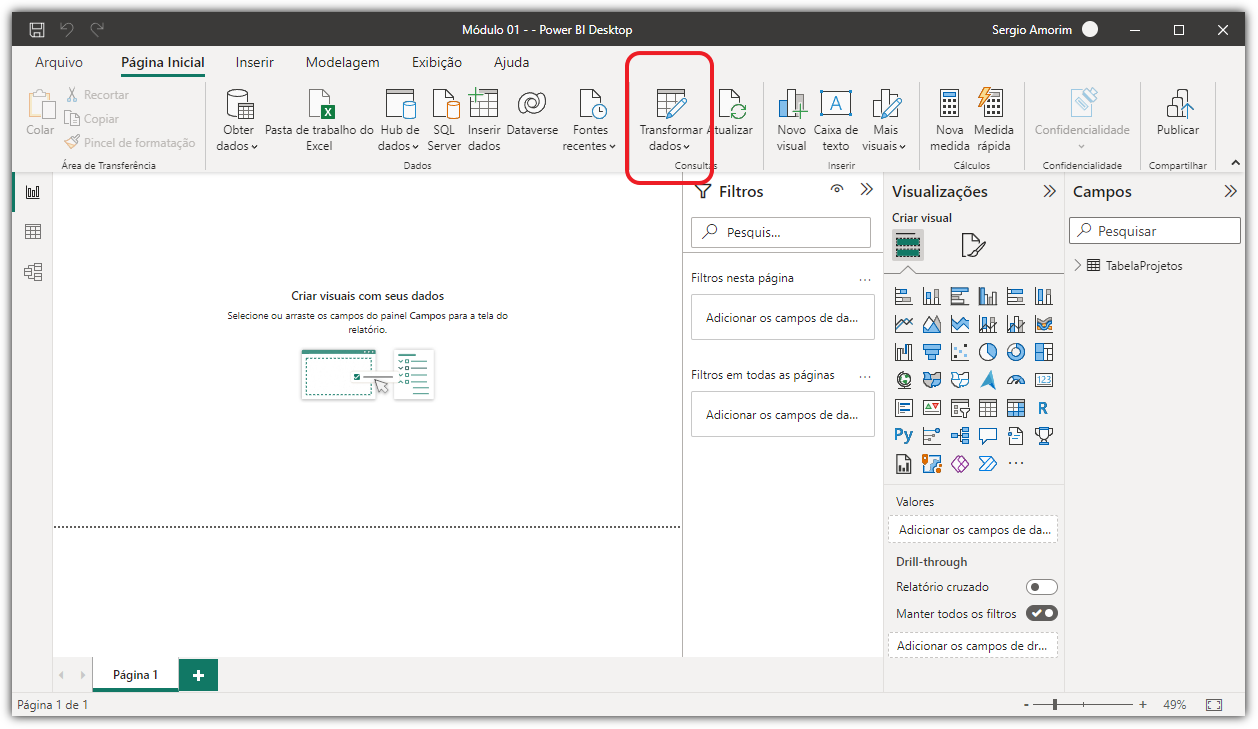The image size is (1258, 729).
Task: Select the Q&A speech bubble visual
Action: (x=988, y=436)
